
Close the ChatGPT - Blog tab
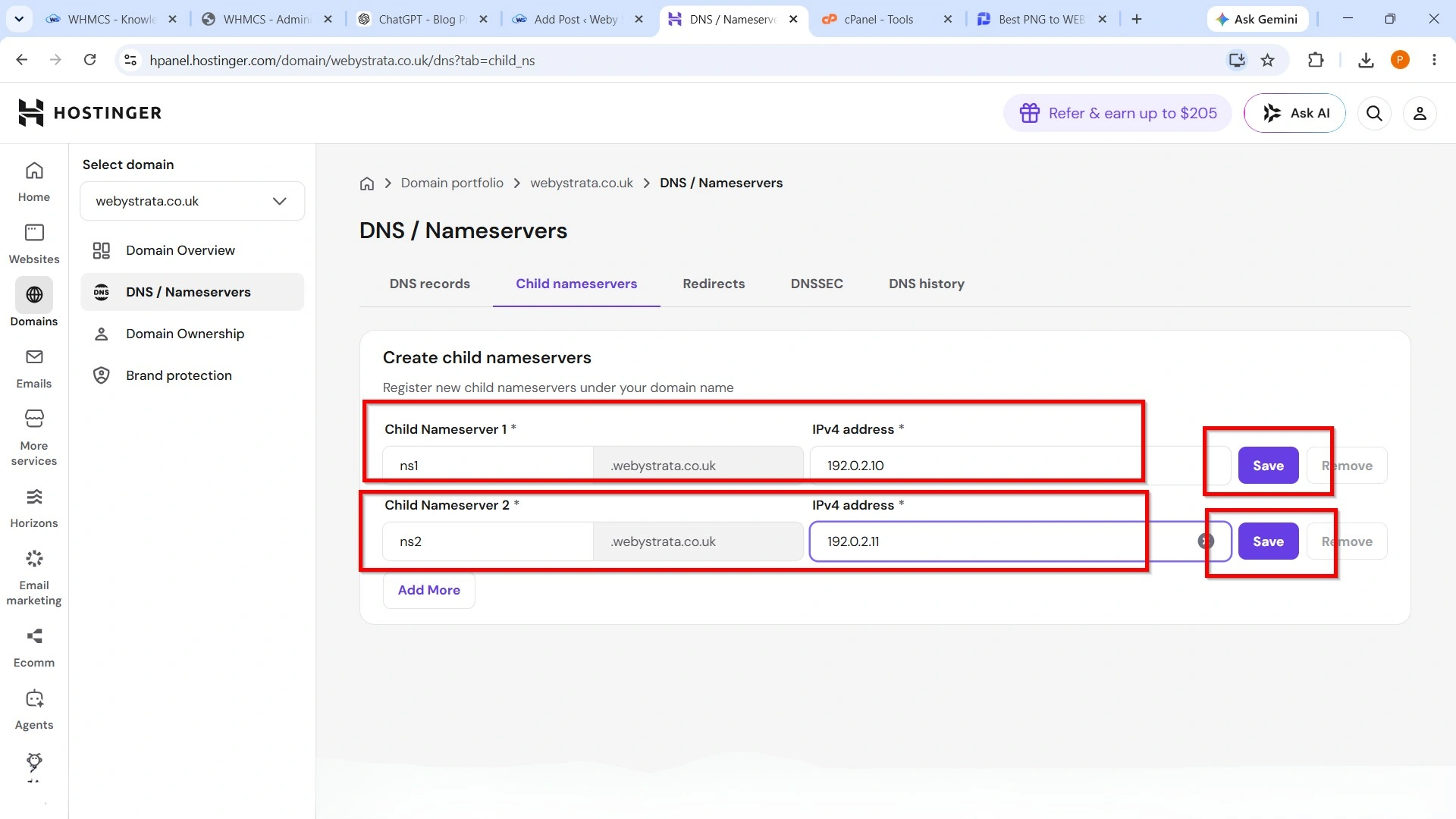483,19
